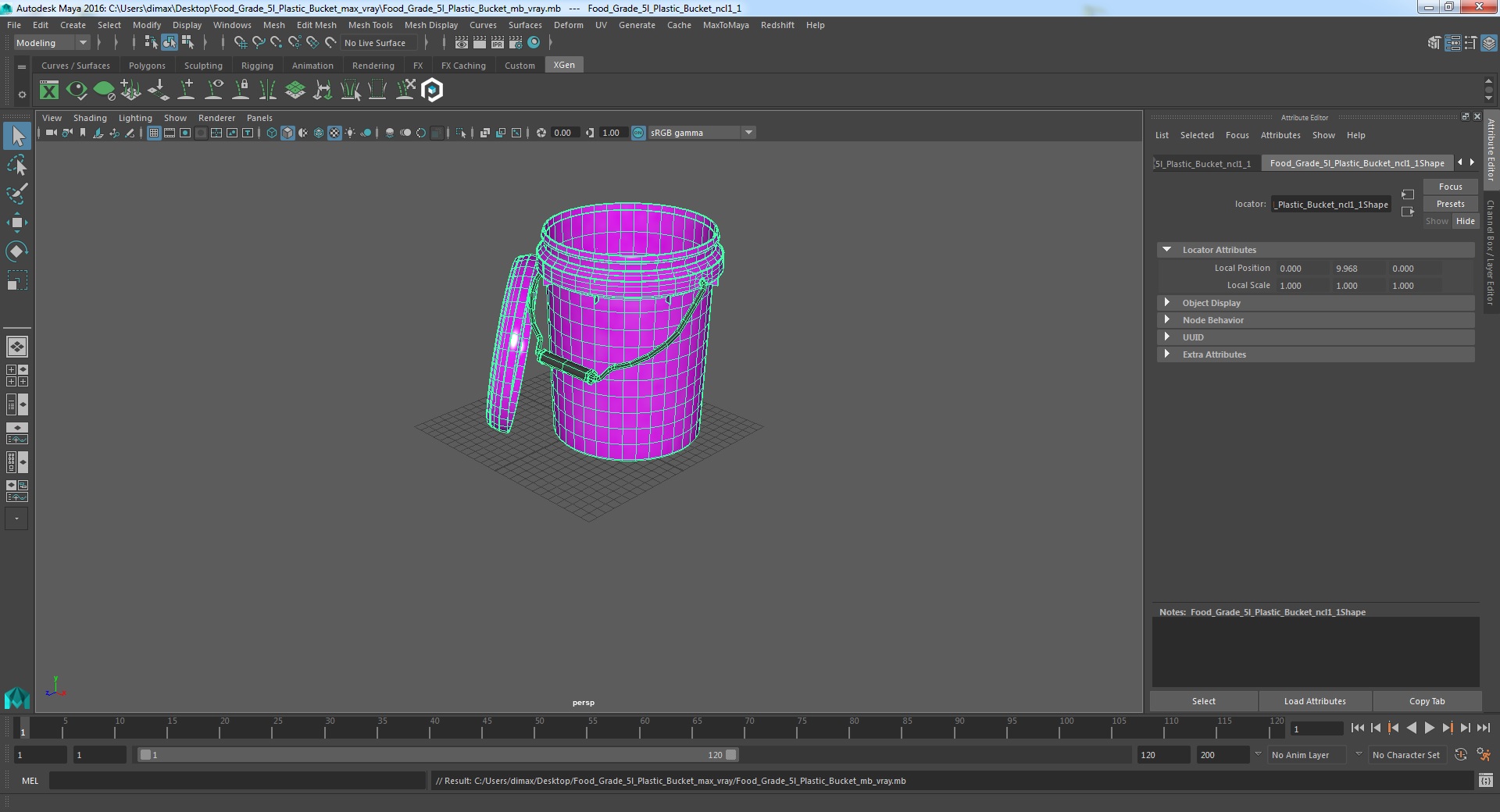The image size is (1500, 812).
Task: Switch to the Rendering shelf tab
Action: click(x=373, y=66)
